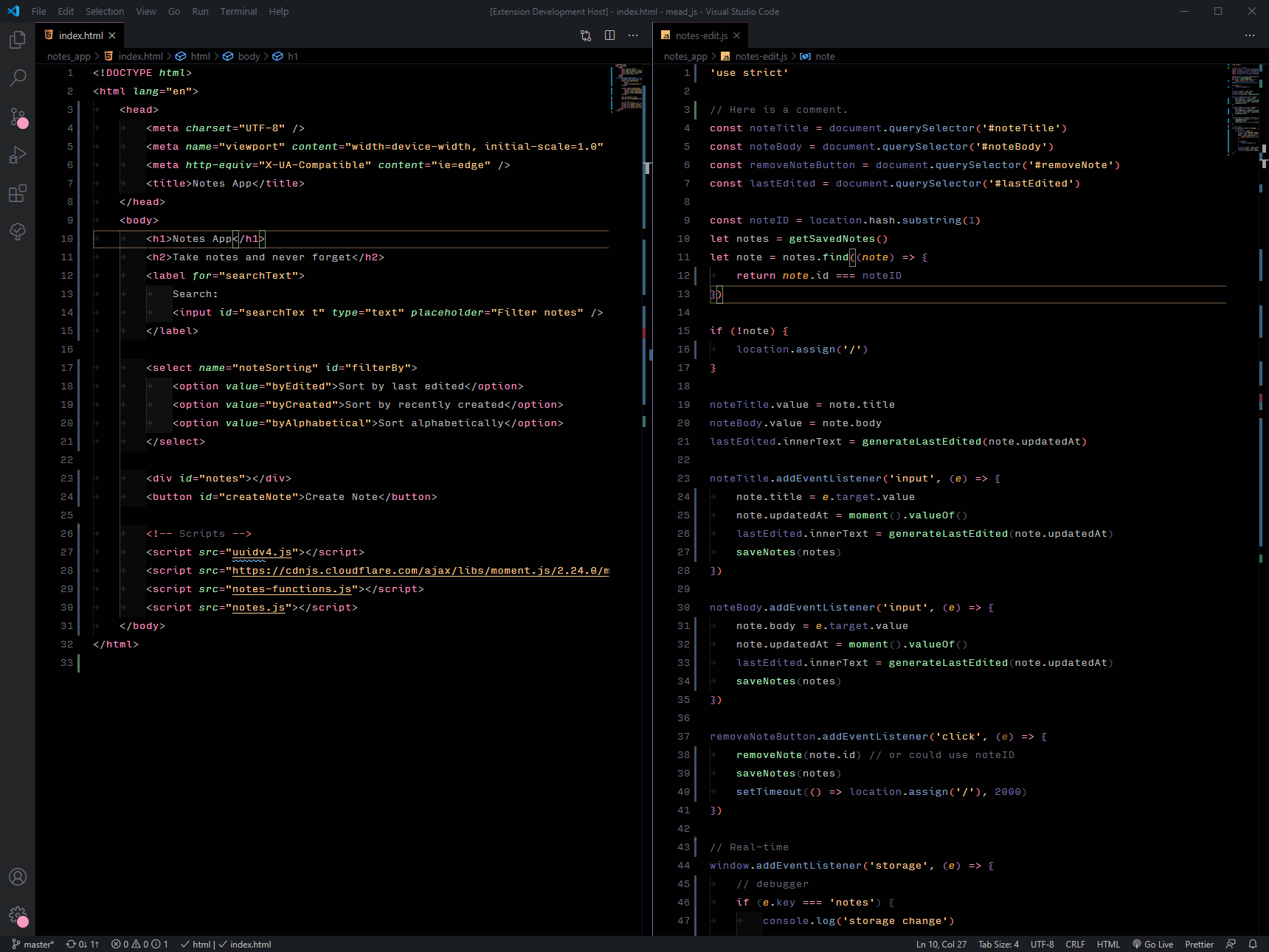Image resolution: width=1269 pixels, height=952 pixels.
Task: Open the feedback icon in status bar
Action: pyautogui.click(x=1231, y=944)
